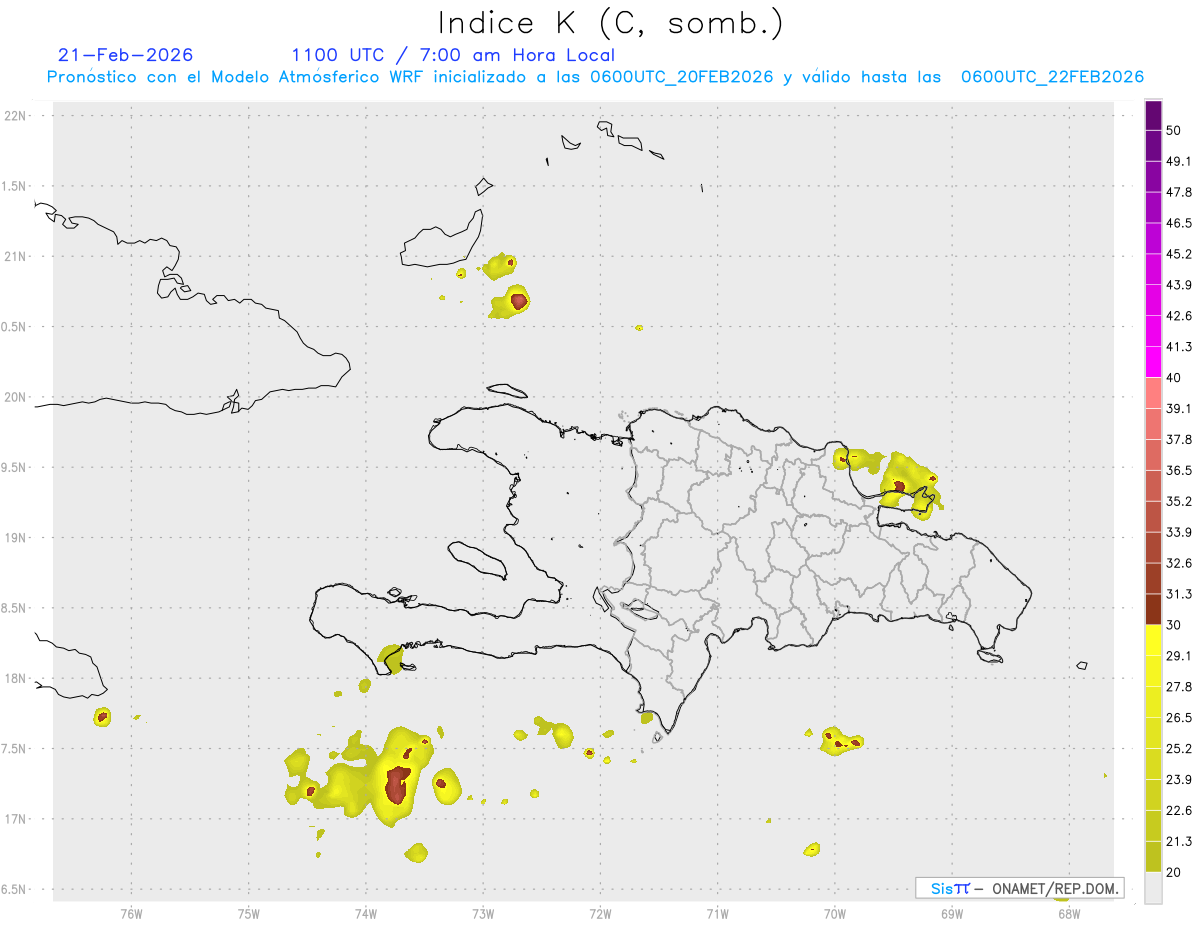Image resolution: width=1200 pixels, height=927 pixels.
Task: Click the "73W" longitude label
Action: (x=483, y=912)
